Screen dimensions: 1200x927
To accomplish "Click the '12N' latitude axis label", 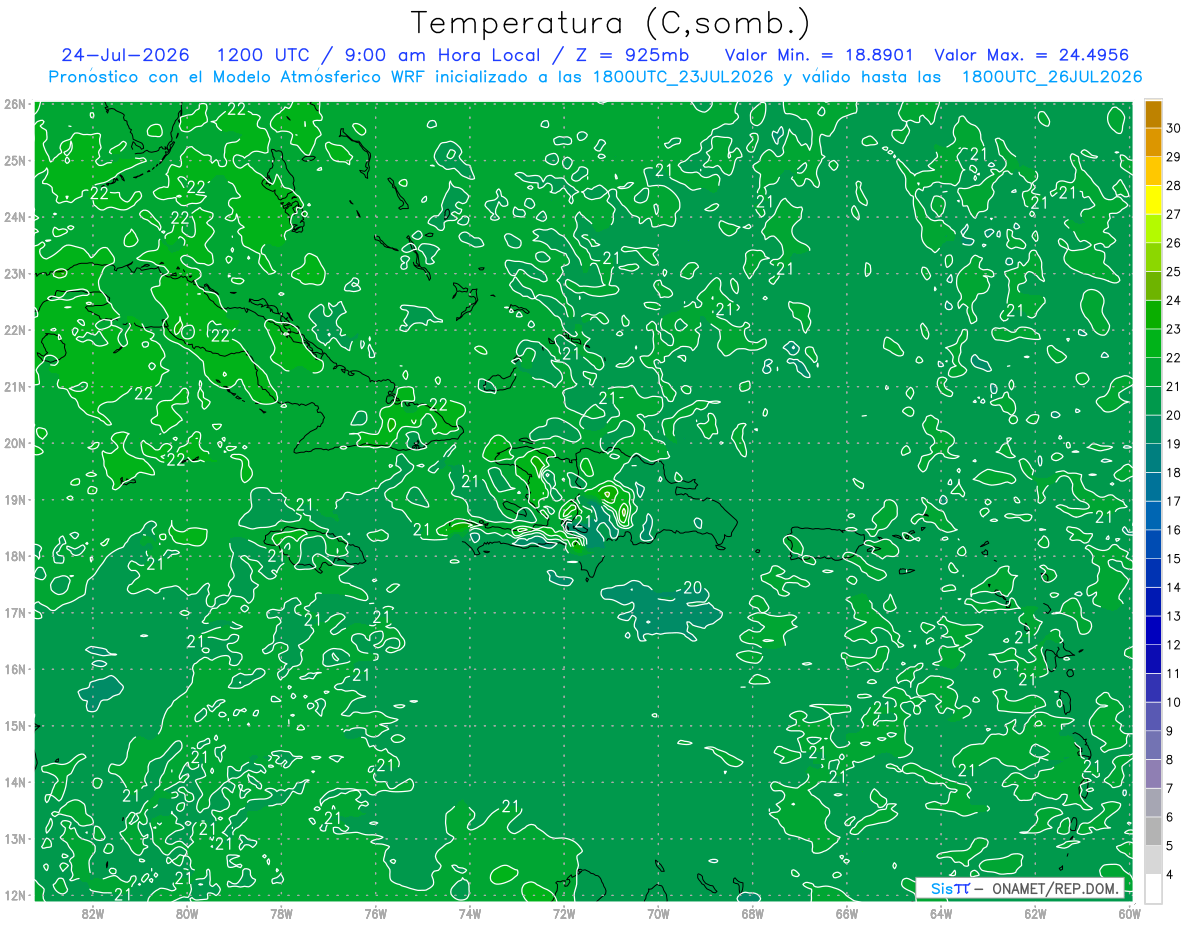I will tap(14, 895).
